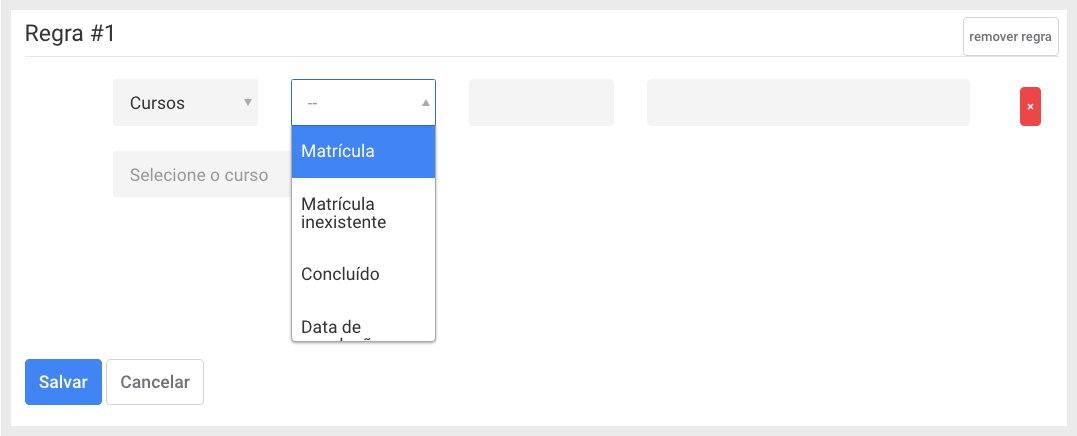Save the rule with Salvar
Screen dimensions: 1077x436
coord(63,382)
